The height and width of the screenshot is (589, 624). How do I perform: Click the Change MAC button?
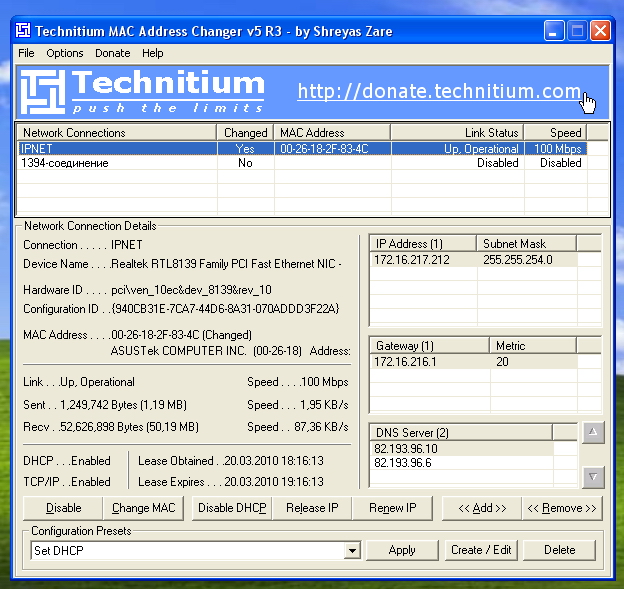coord(143,508)
